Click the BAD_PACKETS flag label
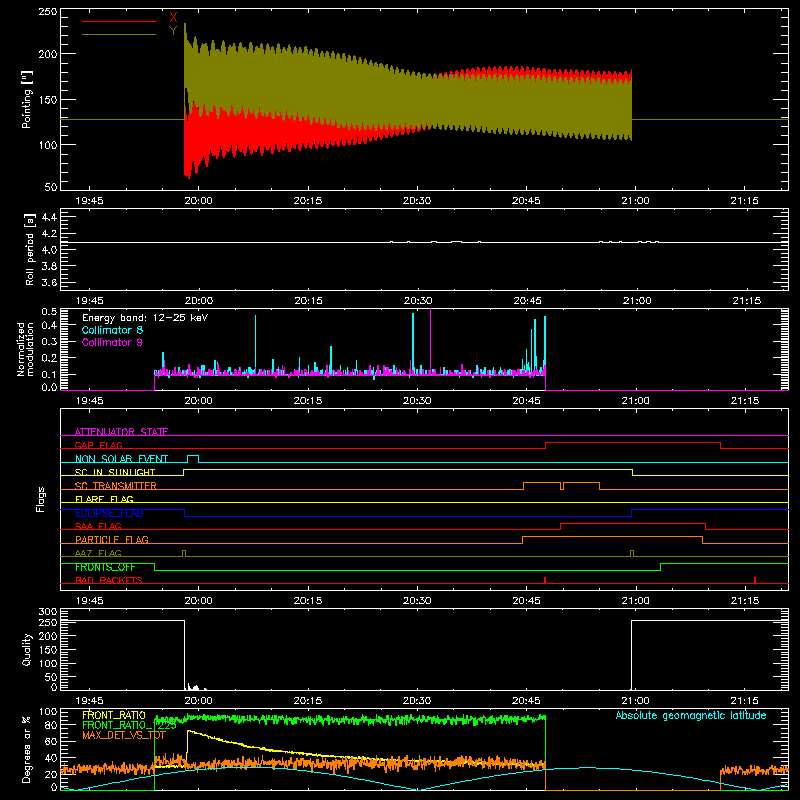Viewport: 800px width, 800px height. 109,580
